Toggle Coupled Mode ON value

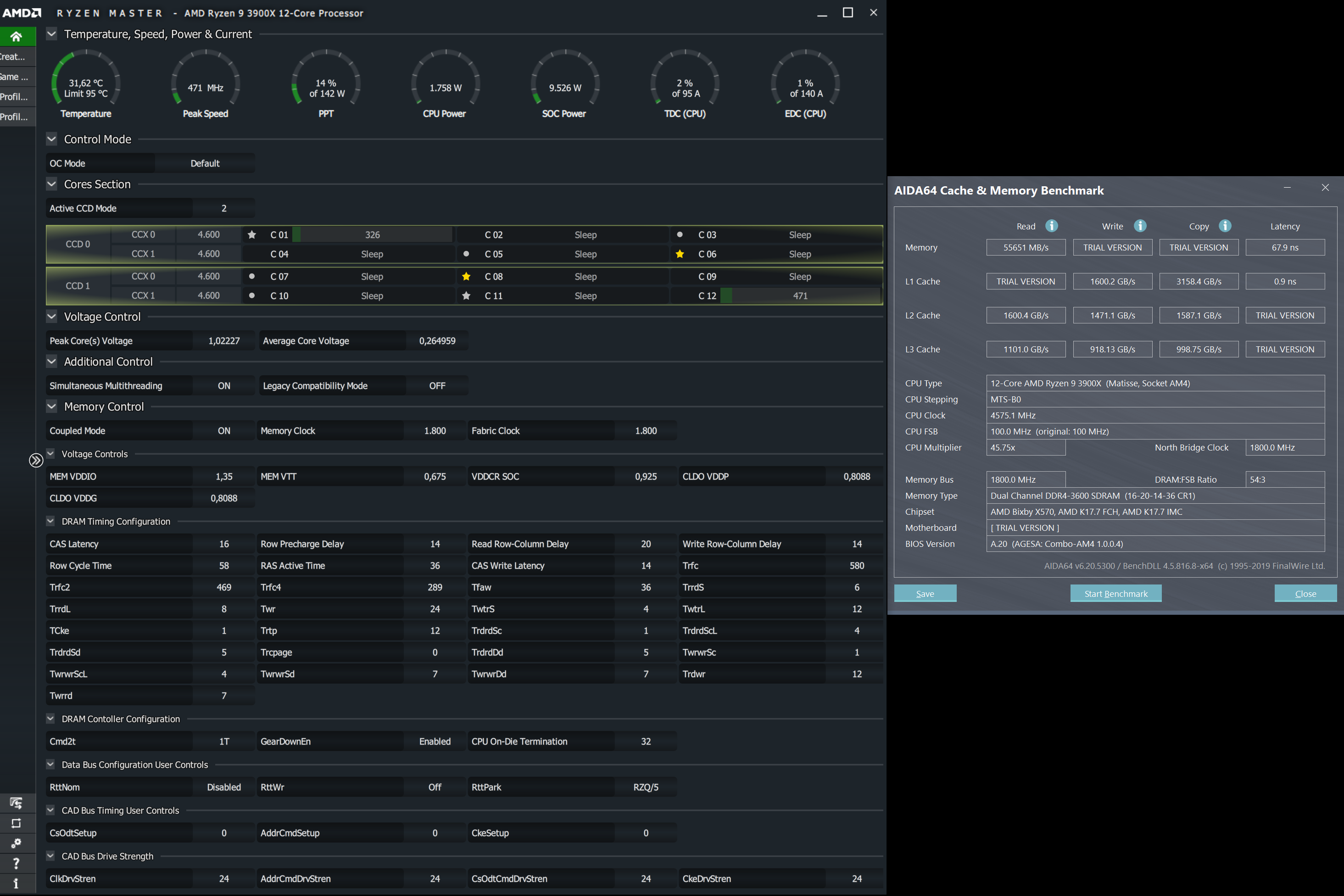coord(223,431)
